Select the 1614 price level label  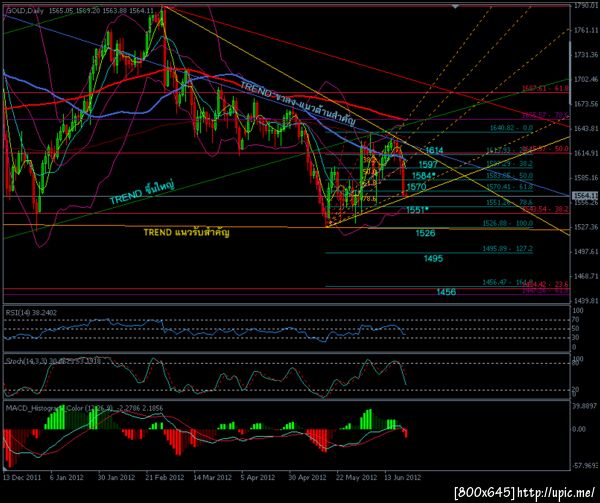tap(434, 150)
